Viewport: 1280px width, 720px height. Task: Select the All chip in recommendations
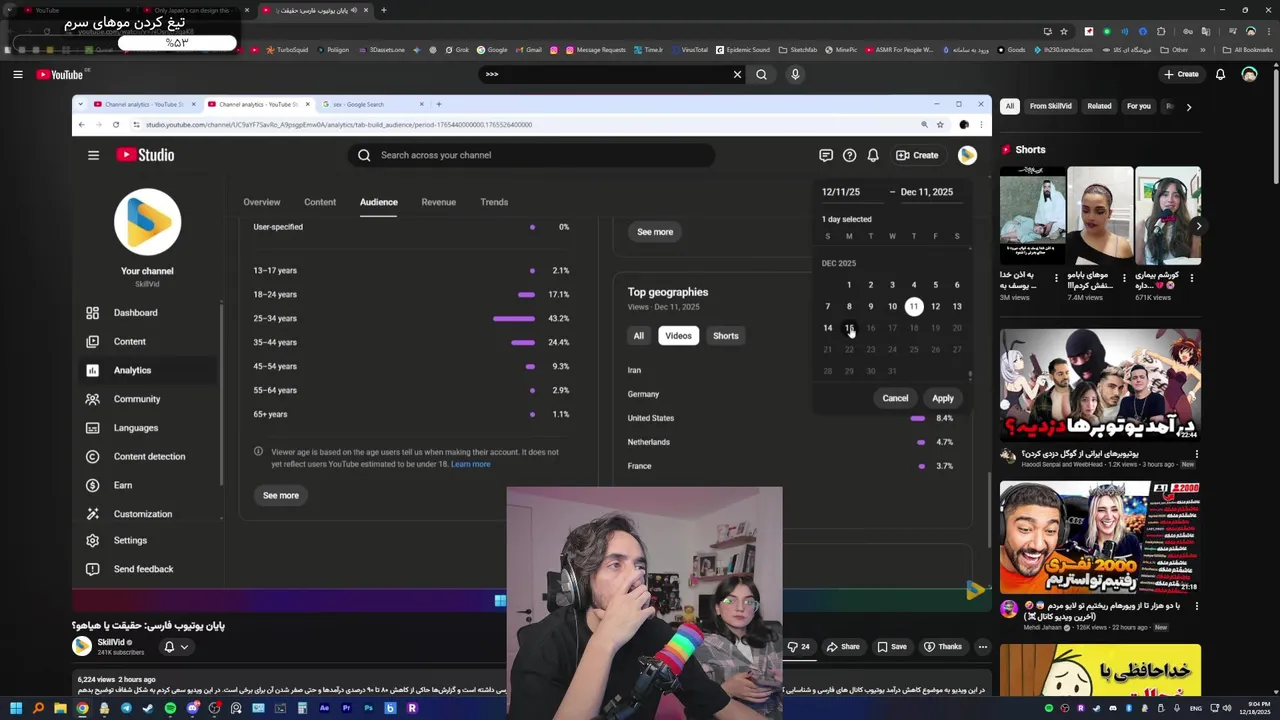pos(1010,106)
